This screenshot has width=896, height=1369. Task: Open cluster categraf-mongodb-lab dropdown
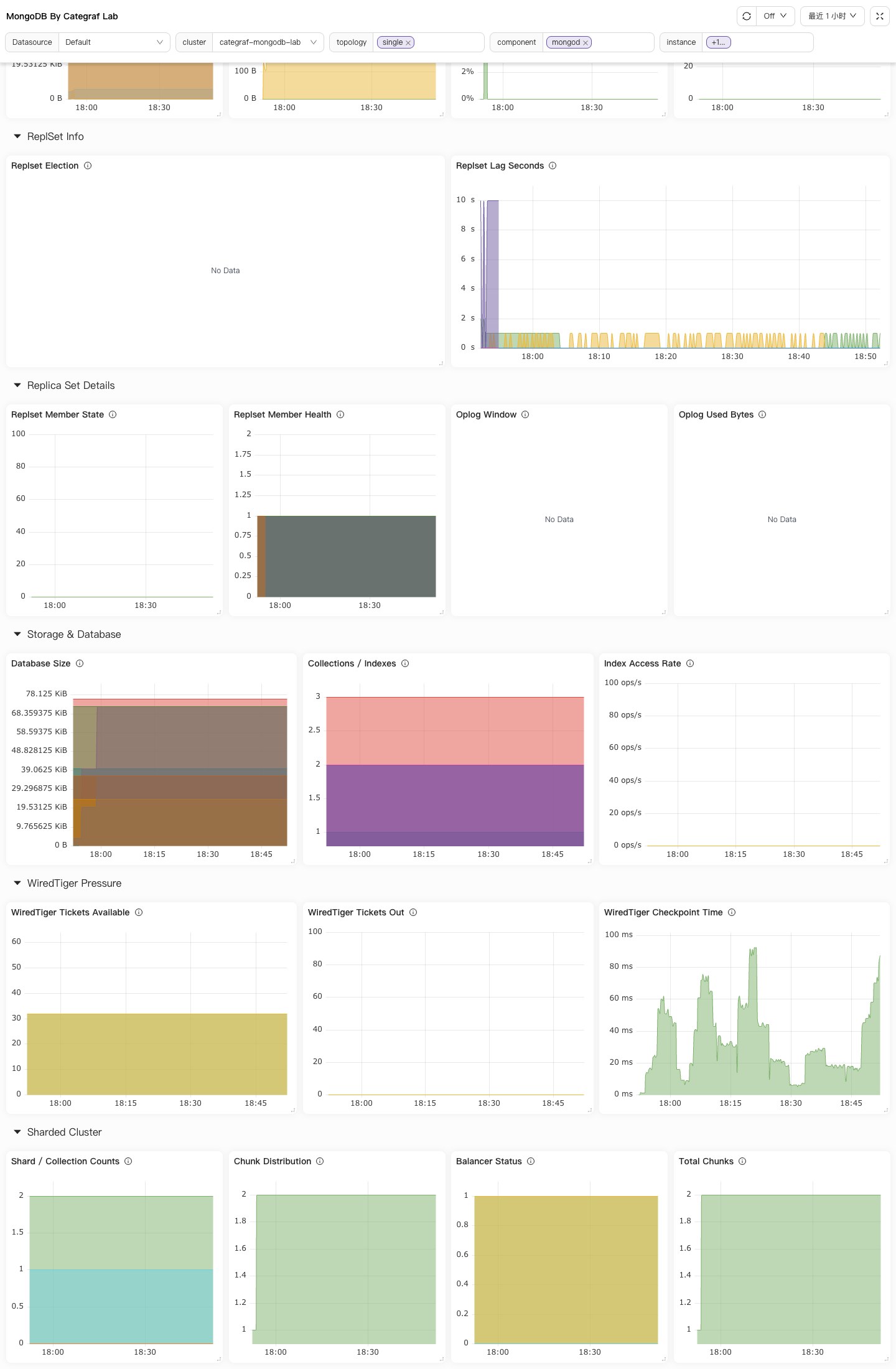tap(268, 42)
